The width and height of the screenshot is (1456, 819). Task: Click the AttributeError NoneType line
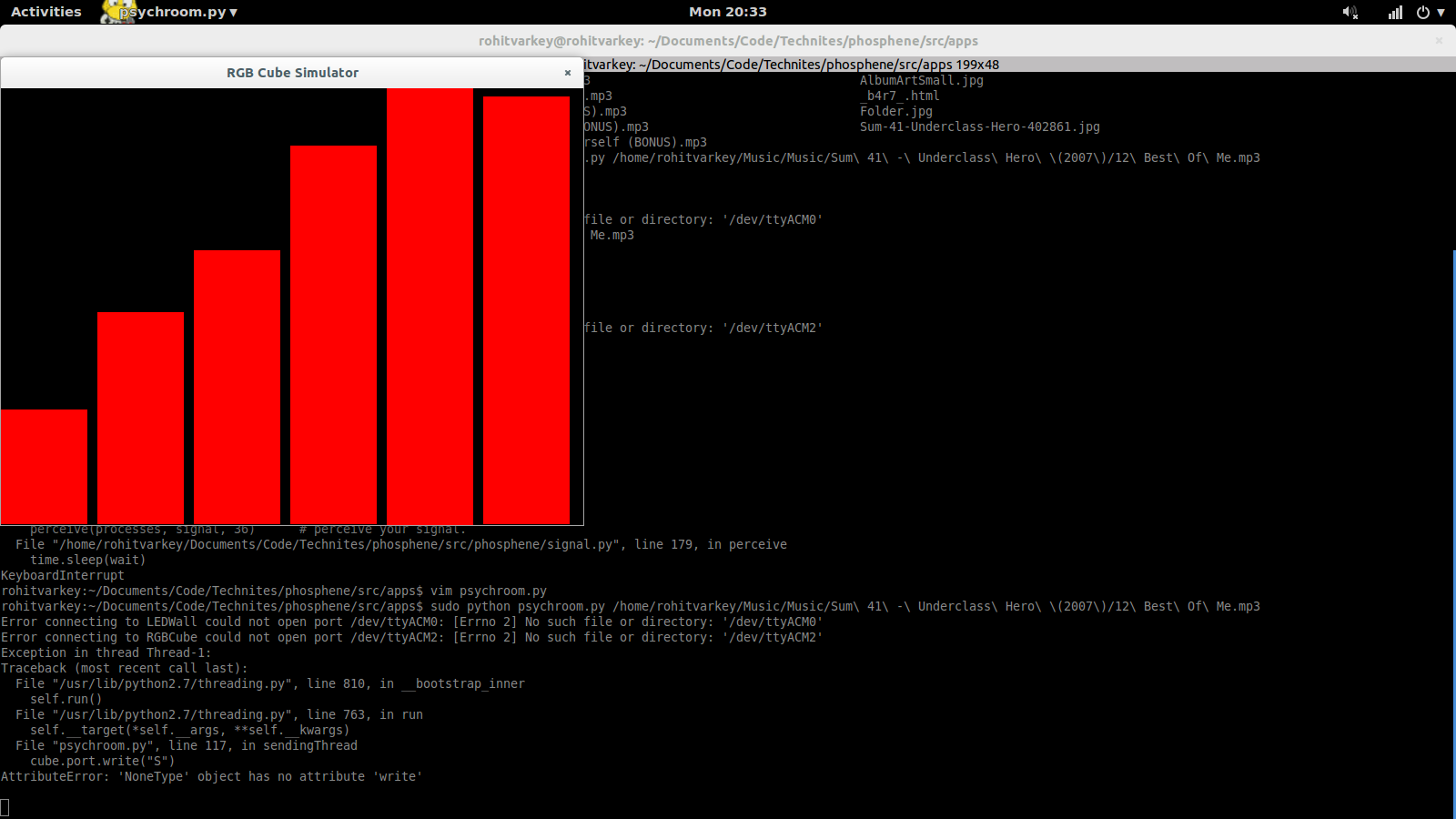[x=212, y=776]
